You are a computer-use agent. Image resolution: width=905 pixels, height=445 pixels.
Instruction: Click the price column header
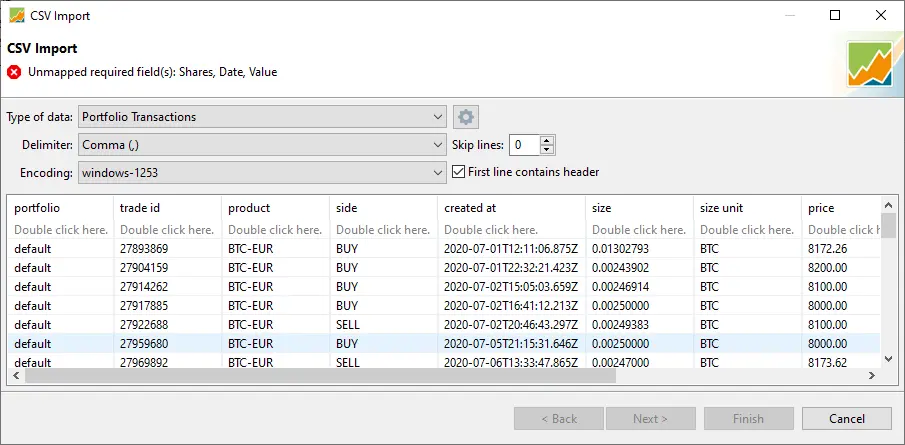(x=841, y=208)
